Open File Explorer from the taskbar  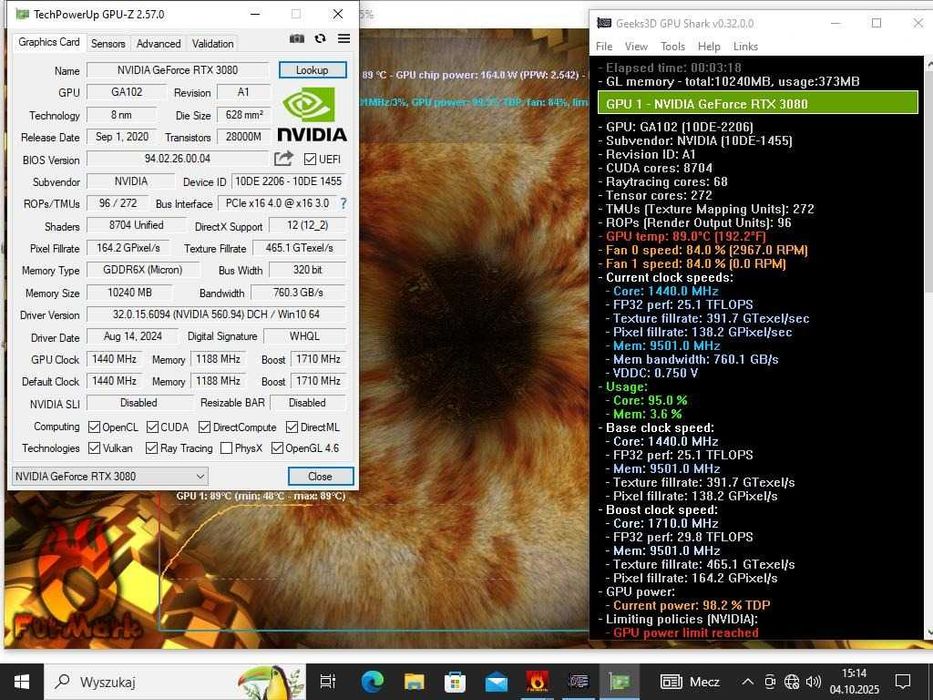coord(414,682)
